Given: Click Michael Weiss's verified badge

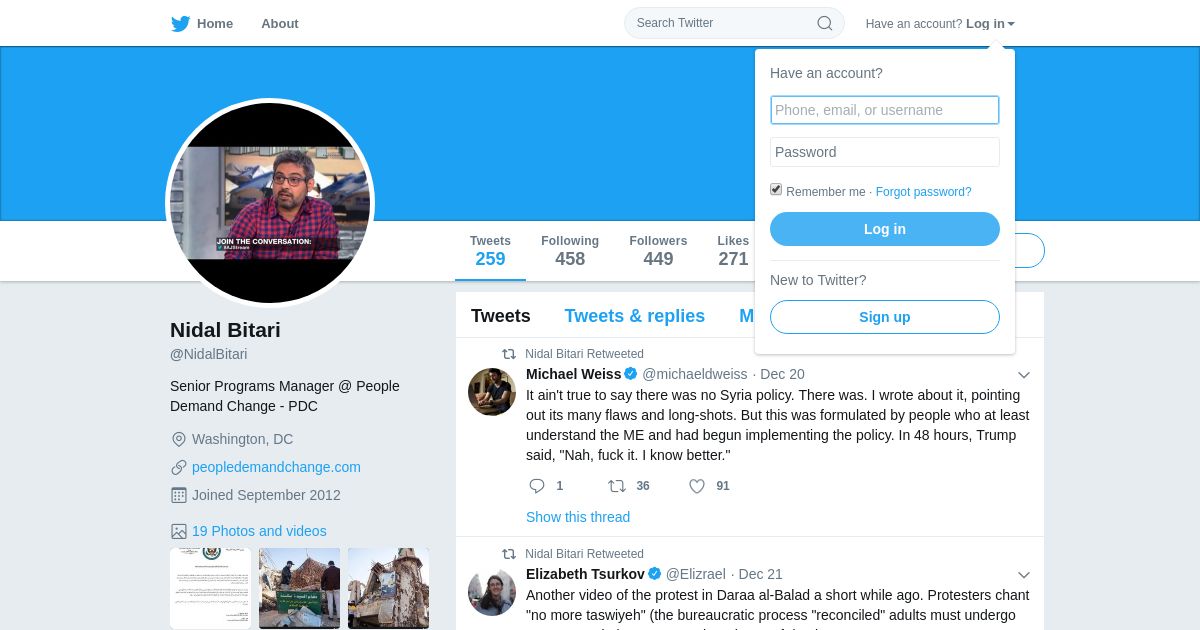Looking at the screenshot, I should pyautogui.click(x=631, y=374).
